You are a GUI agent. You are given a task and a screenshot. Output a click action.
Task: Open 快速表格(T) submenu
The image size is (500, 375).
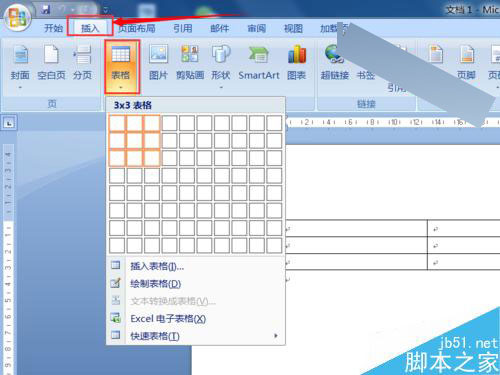coord(196,336)
